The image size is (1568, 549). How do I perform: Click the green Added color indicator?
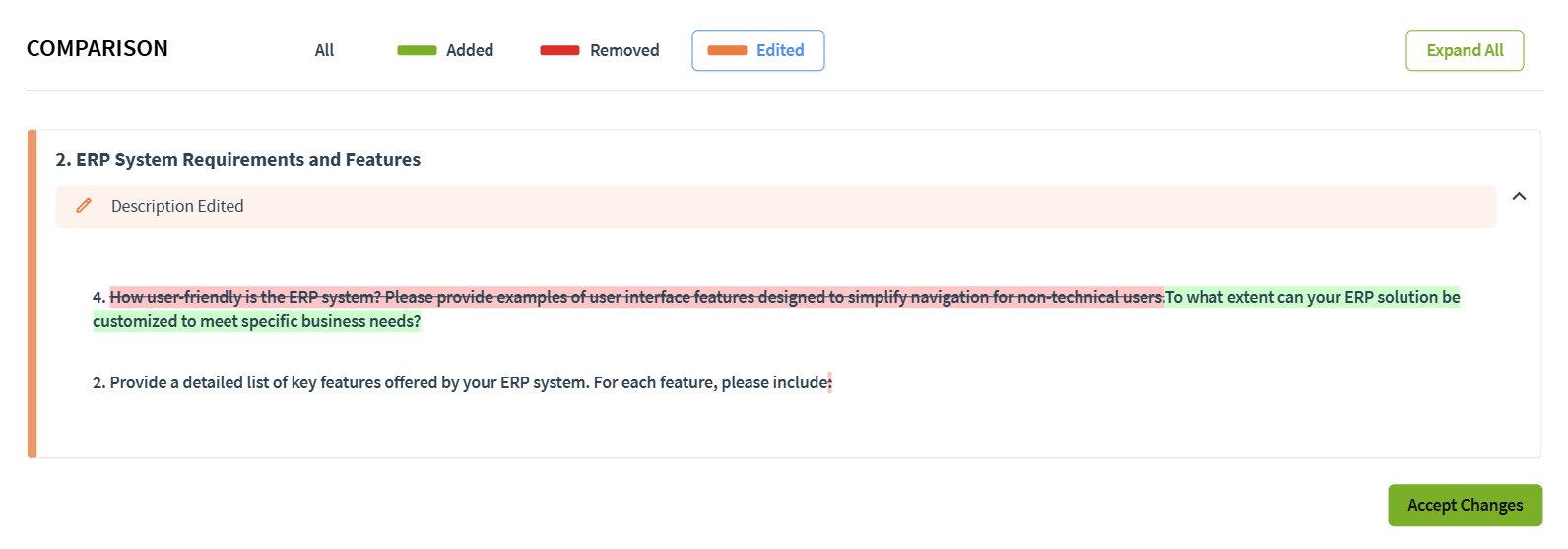[417, 50]
